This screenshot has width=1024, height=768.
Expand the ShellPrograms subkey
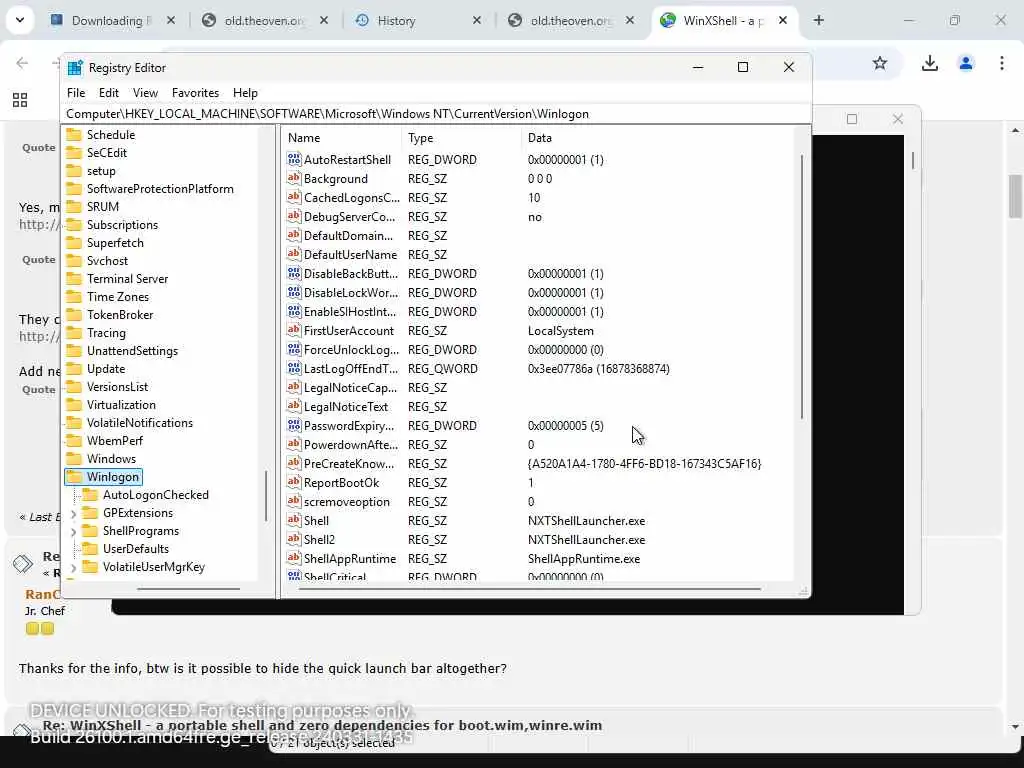point(73,532)
